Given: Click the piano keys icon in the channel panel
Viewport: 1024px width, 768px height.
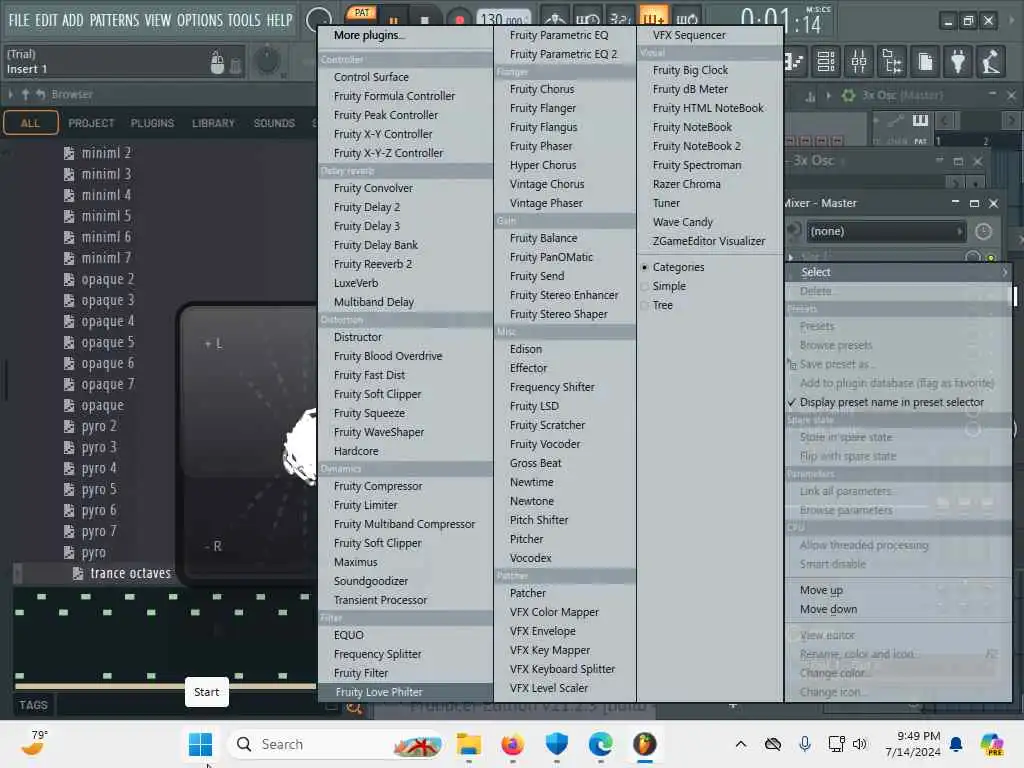Looking at the screenshot, I should [920, 120].
